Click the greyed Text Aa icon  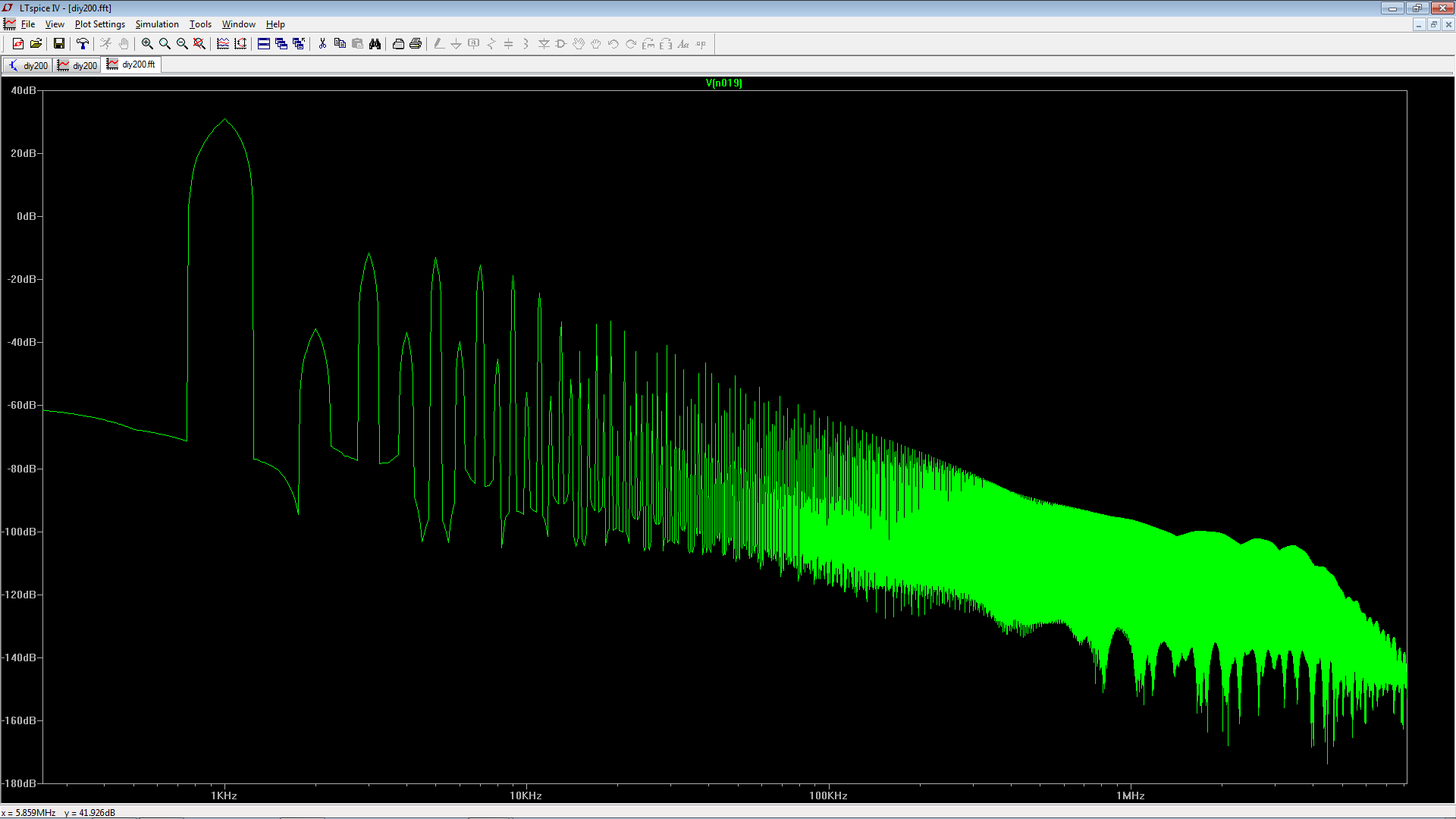point(683,44)
